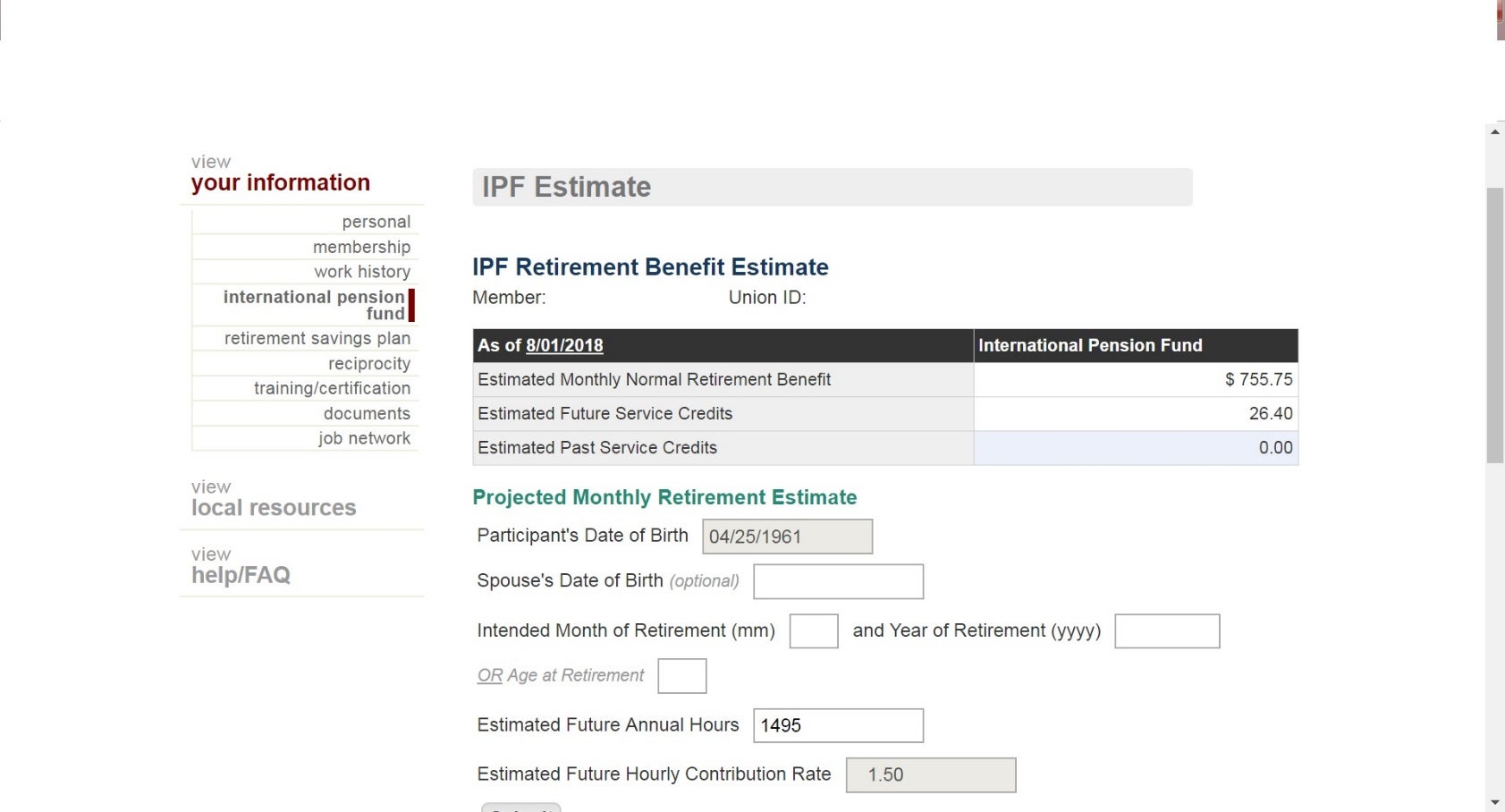Select international pension fund menu item
The image size is (1505, 812).
coord(314,305)
